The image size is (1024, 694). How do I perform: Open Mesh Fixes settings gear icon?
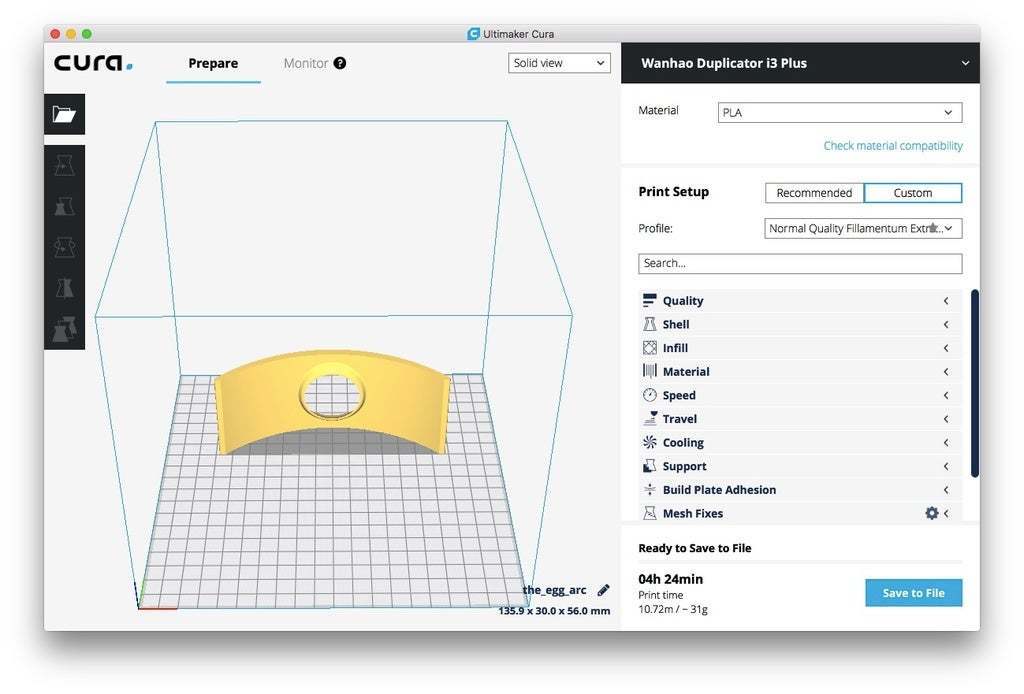(932, 513)
